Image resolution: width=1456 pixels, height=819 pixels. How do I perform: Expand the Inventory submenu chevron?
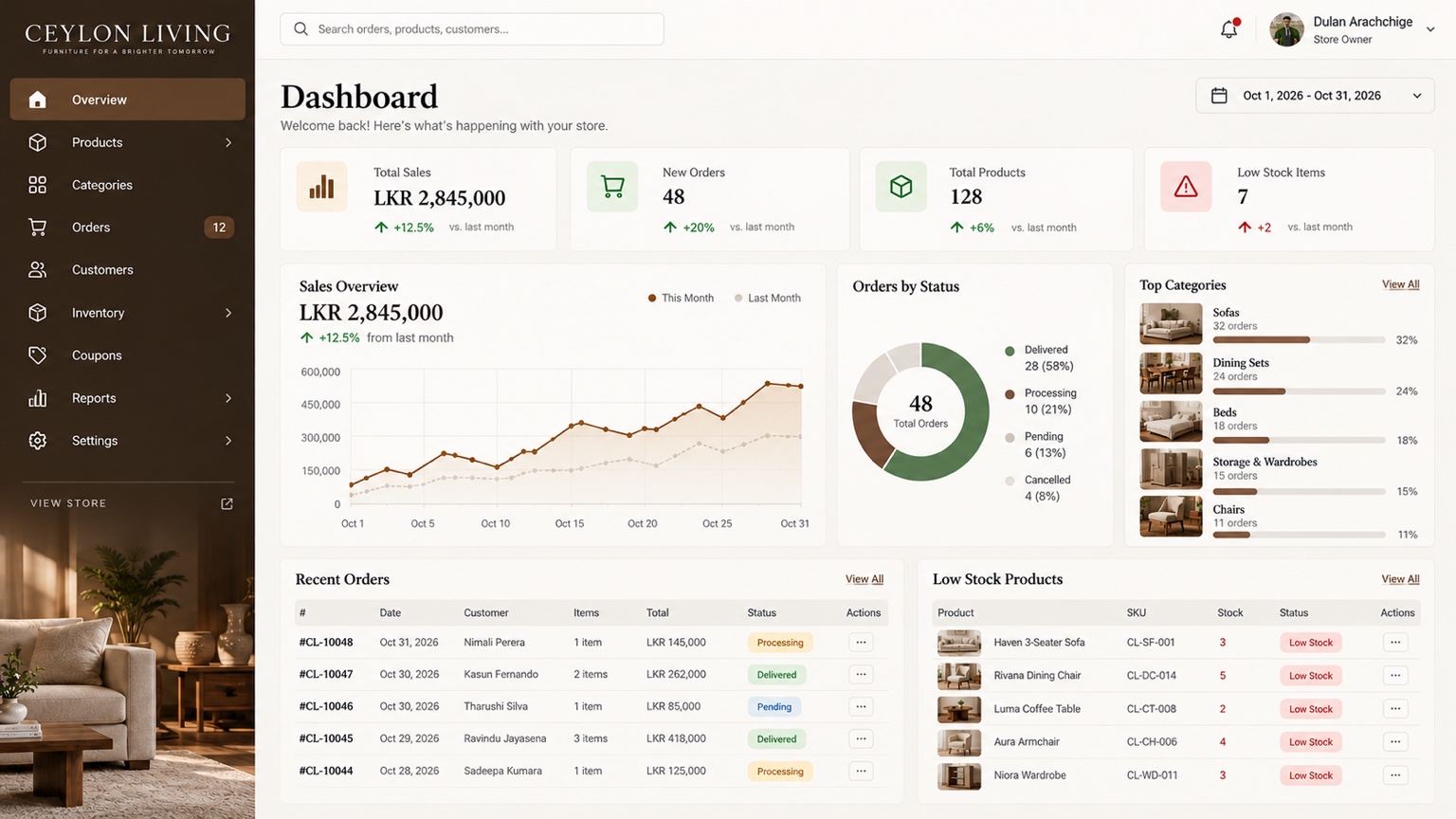[228, 313]
